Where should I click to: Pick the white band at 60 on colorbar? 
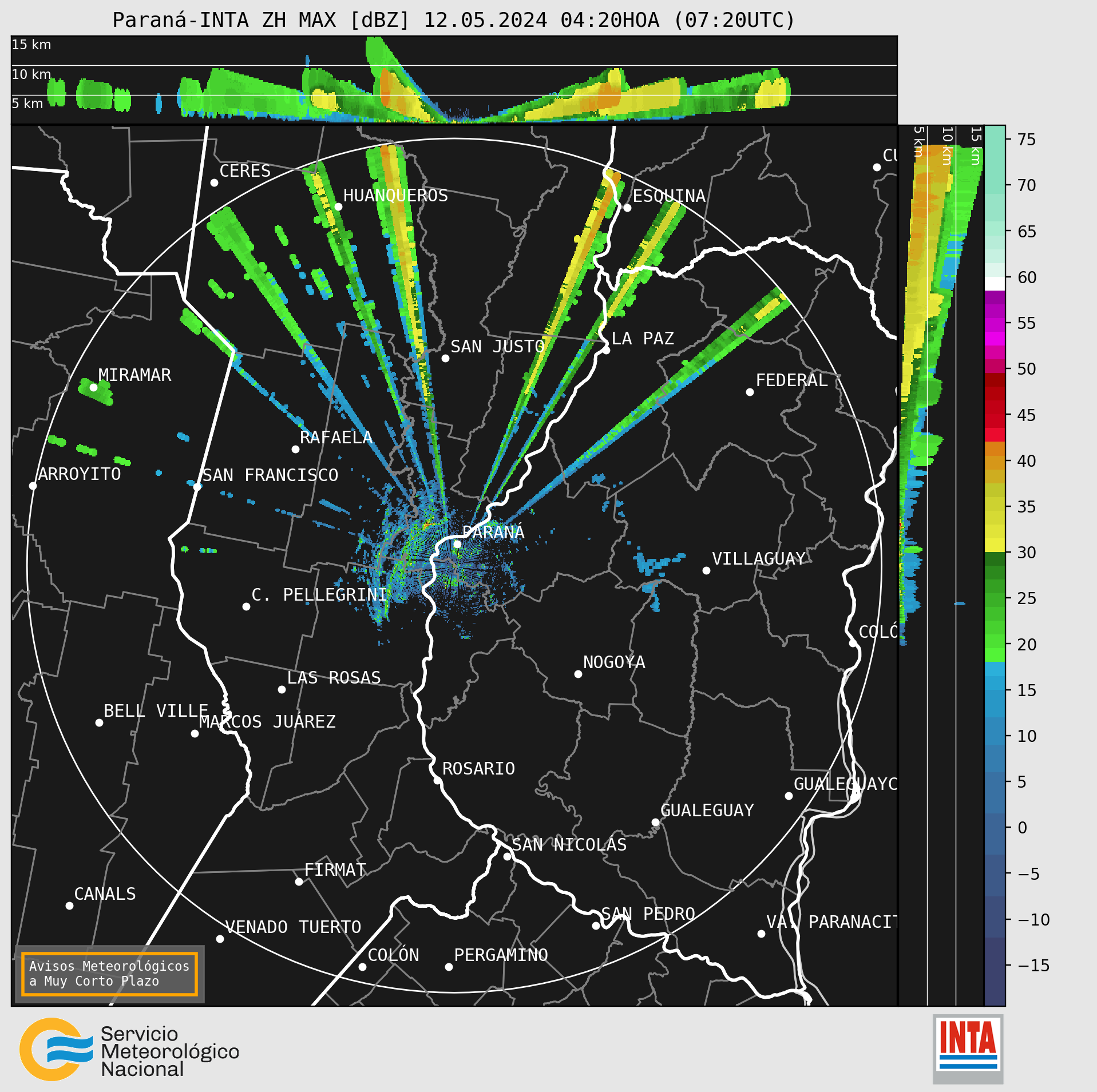[x=995, y=284]
